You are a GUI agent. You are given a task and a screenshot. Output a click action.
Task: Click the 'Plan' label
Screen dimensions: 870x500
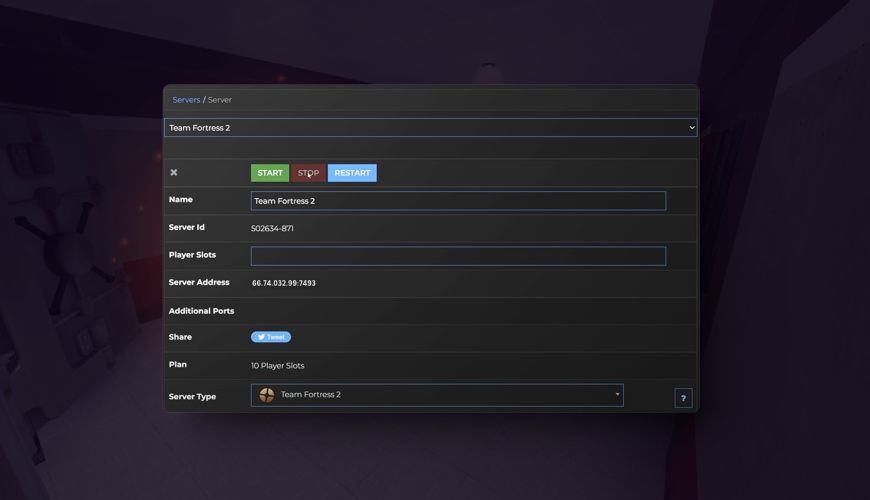[x=178, y=365]
